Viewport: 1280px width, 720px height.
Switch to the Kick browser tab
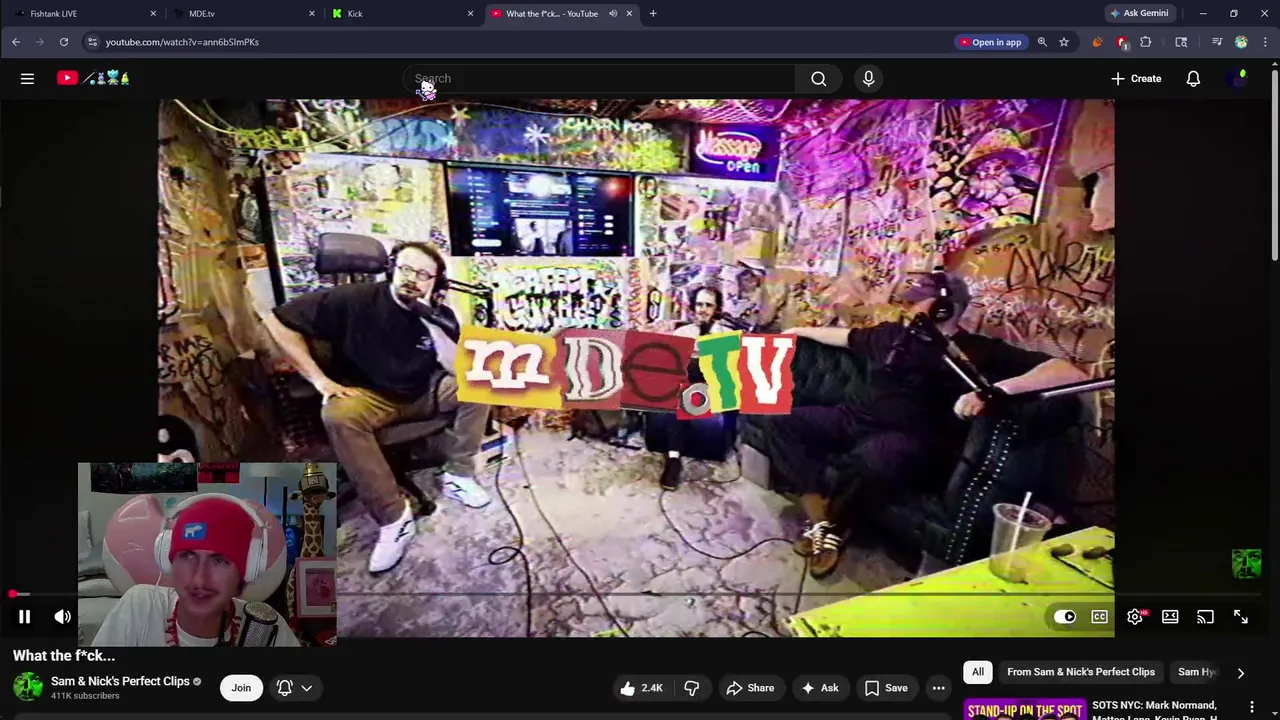tap(403, 13)
